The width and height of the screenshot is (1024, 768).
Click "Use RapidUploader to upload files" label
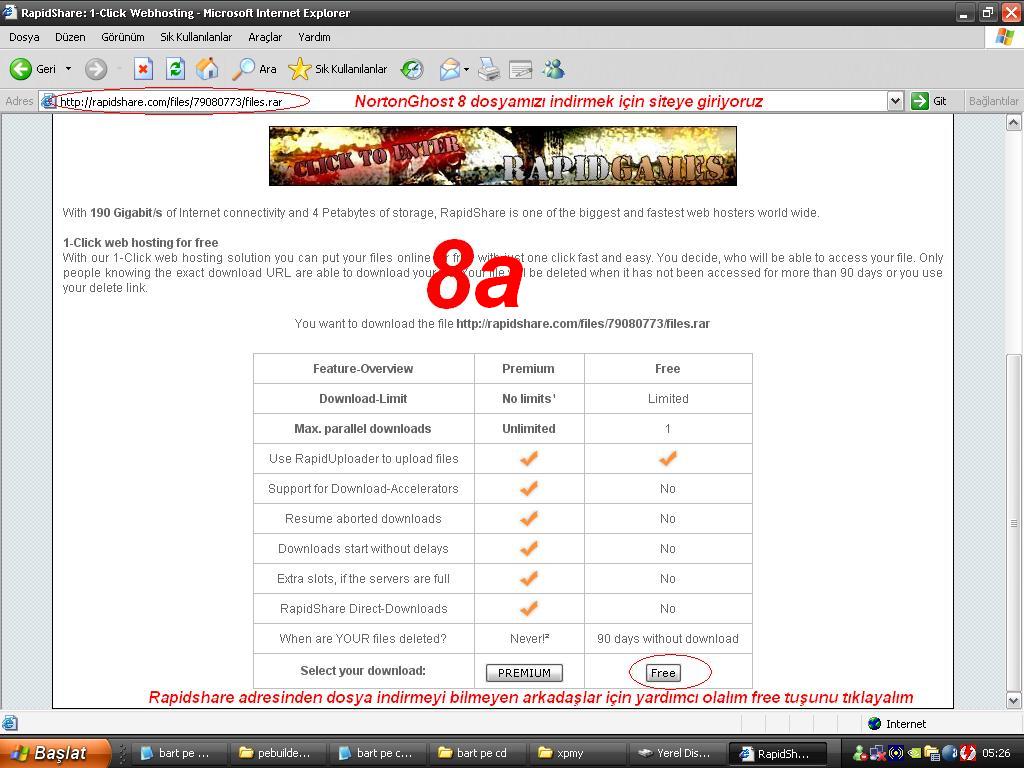tap(364, 458)
